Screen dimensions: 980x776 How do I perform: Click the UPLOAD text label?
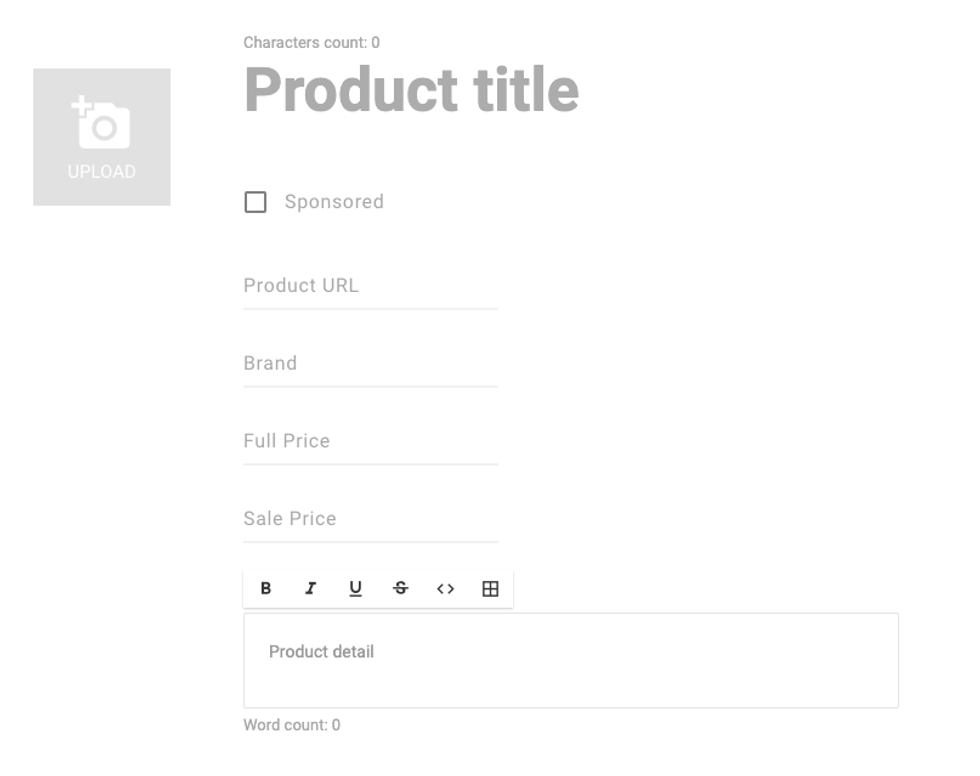point(101,172)
